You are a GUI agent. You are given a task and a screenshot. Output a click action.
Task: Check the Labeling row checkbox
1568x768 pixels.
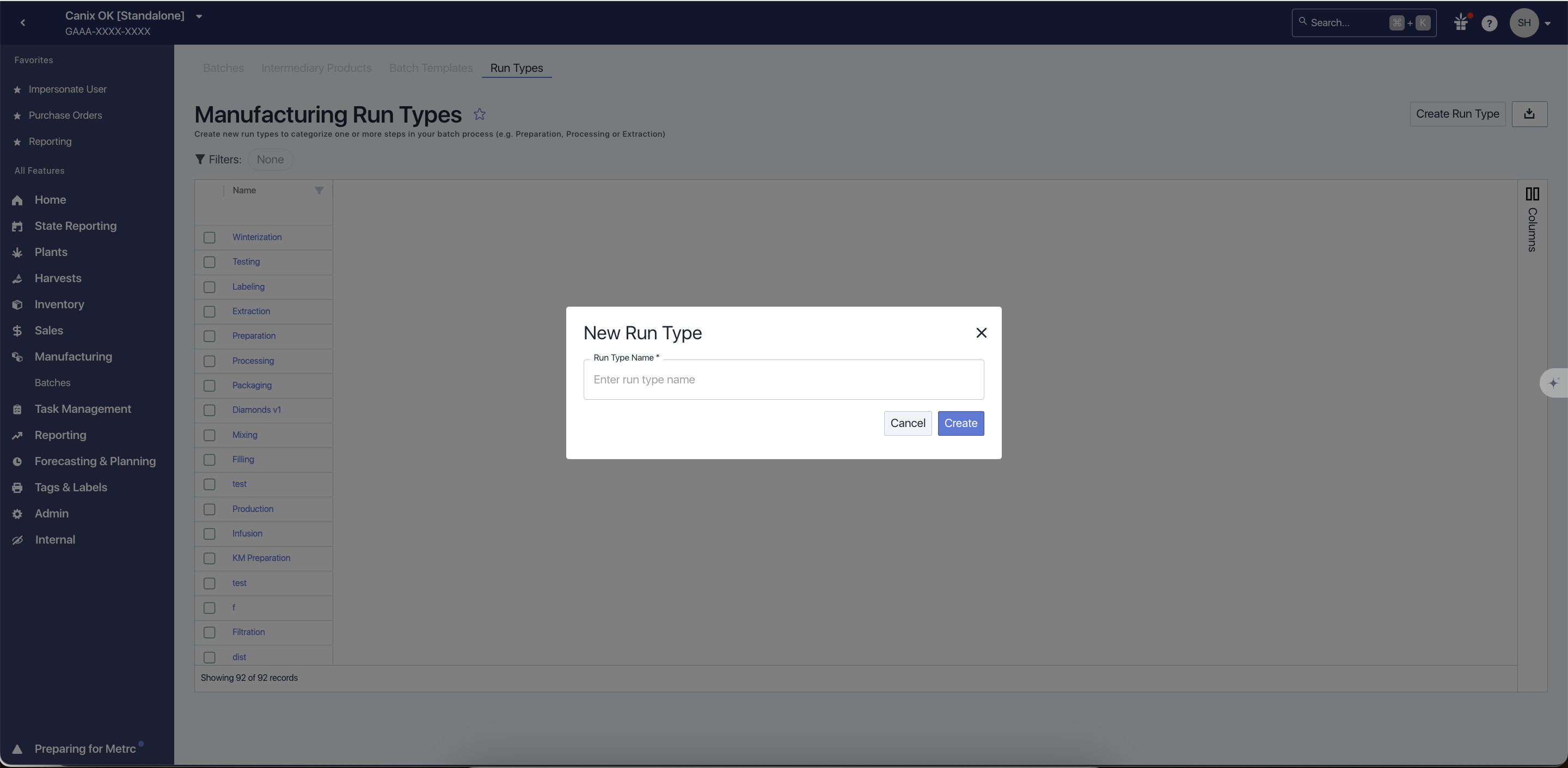pyautogui.click(x=210, y=287)
